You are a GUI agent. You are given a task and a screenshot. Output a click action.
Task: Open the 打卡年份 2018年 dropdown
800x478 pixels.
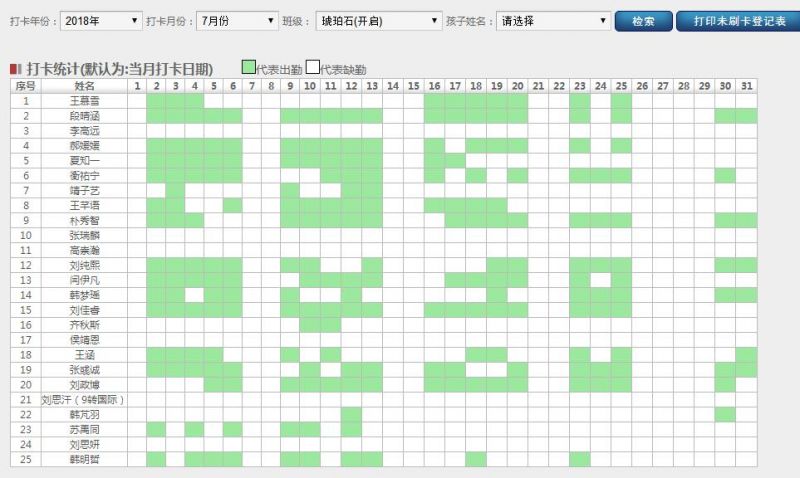pos(101,21)
